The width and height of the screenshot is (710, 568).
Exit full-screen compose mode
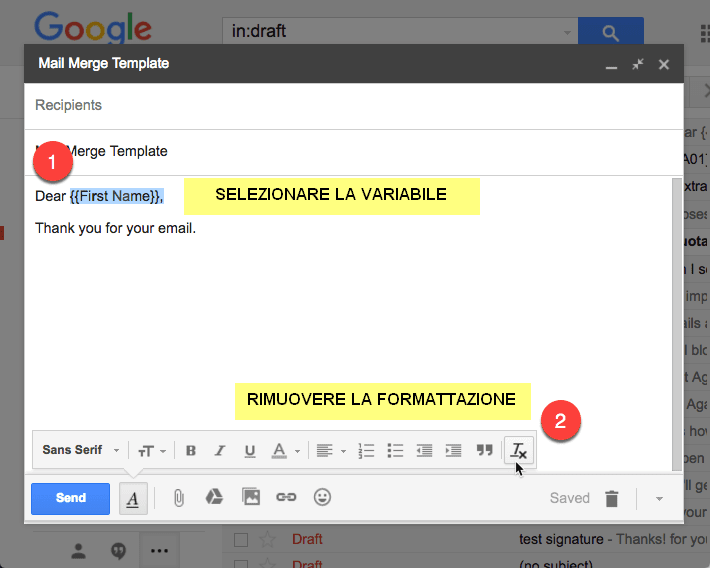pos(638,64)
